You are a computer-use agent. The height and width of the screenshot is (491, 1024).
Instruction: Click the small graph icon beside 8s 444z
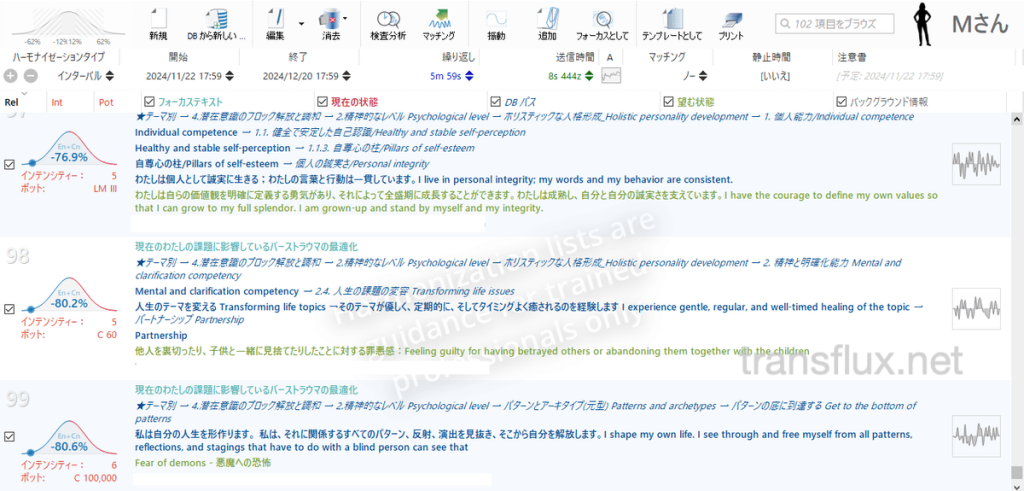[x=611, y=76]
